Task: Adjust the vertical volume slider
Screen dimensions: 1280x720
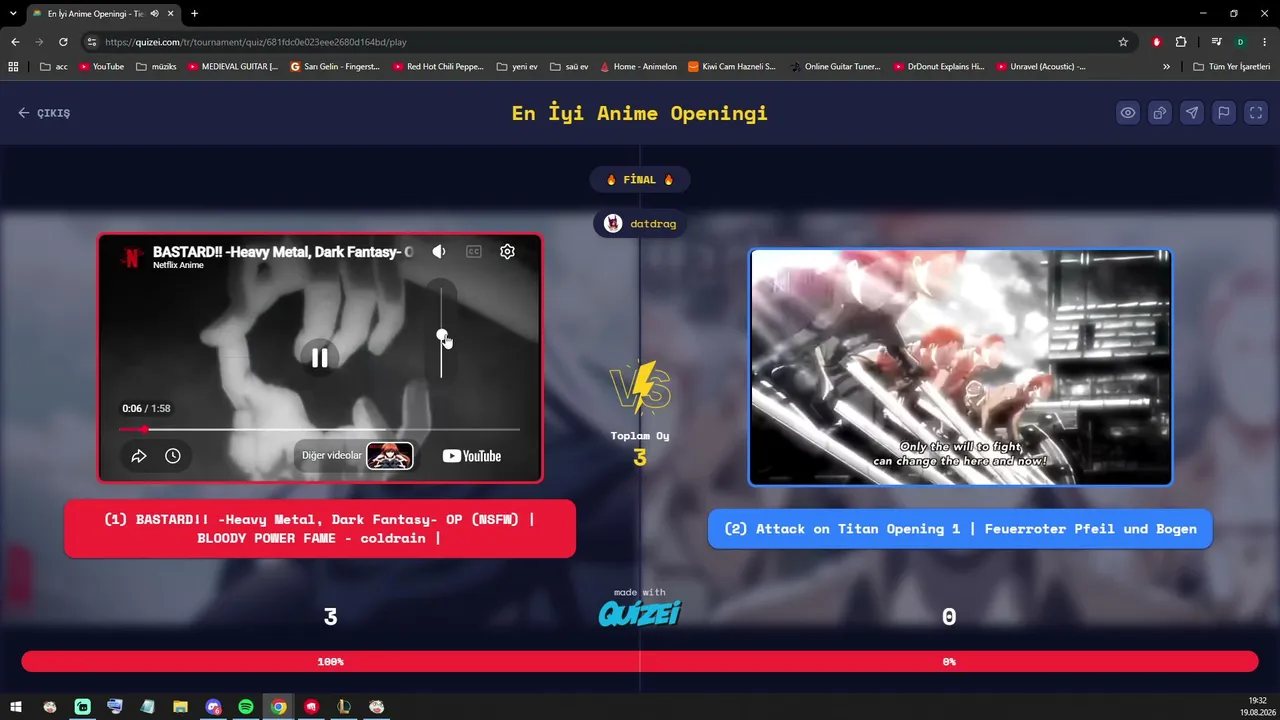Action: pos(441,334)
